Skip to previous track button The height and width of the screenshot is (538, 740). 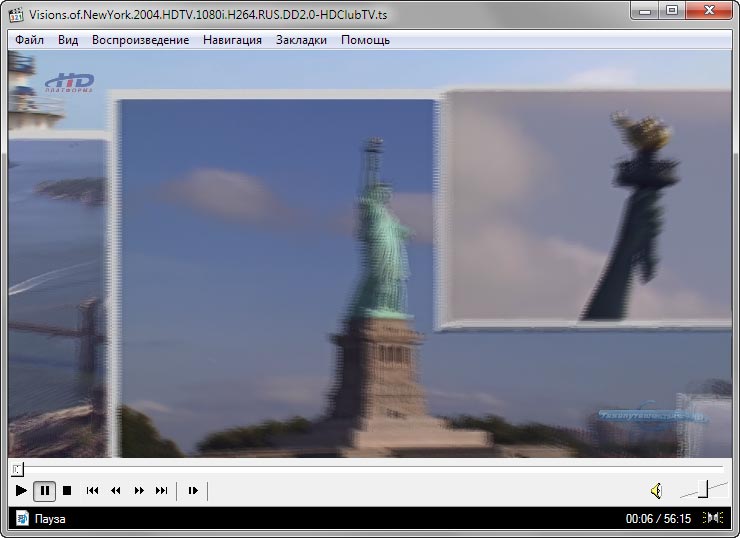(92, 491)
